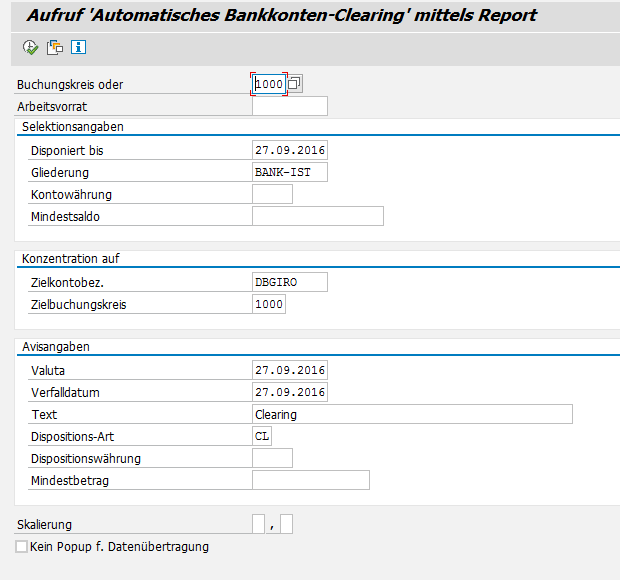Click the Dispositionswährung input field

coord(272,458)
